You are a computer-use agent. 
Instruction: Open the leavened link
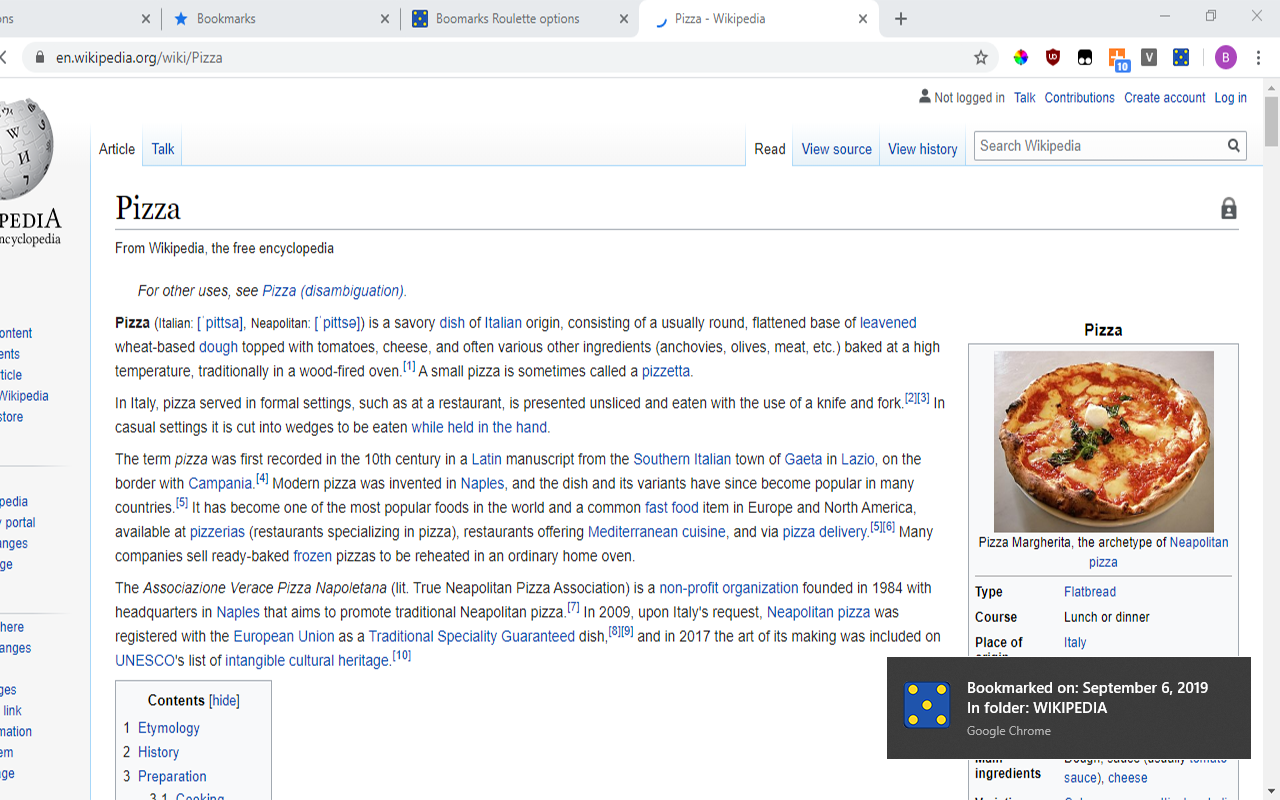888,323
